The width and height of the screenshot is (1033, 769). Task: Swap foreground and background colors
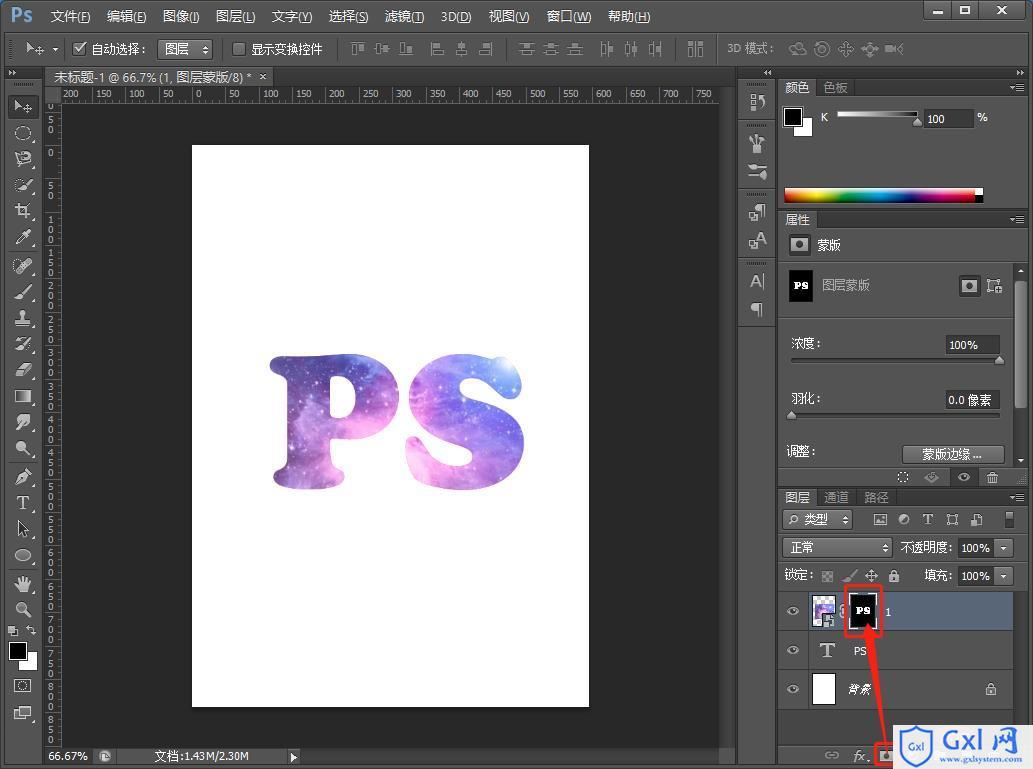pyautogui.click(x=31, y=630)
